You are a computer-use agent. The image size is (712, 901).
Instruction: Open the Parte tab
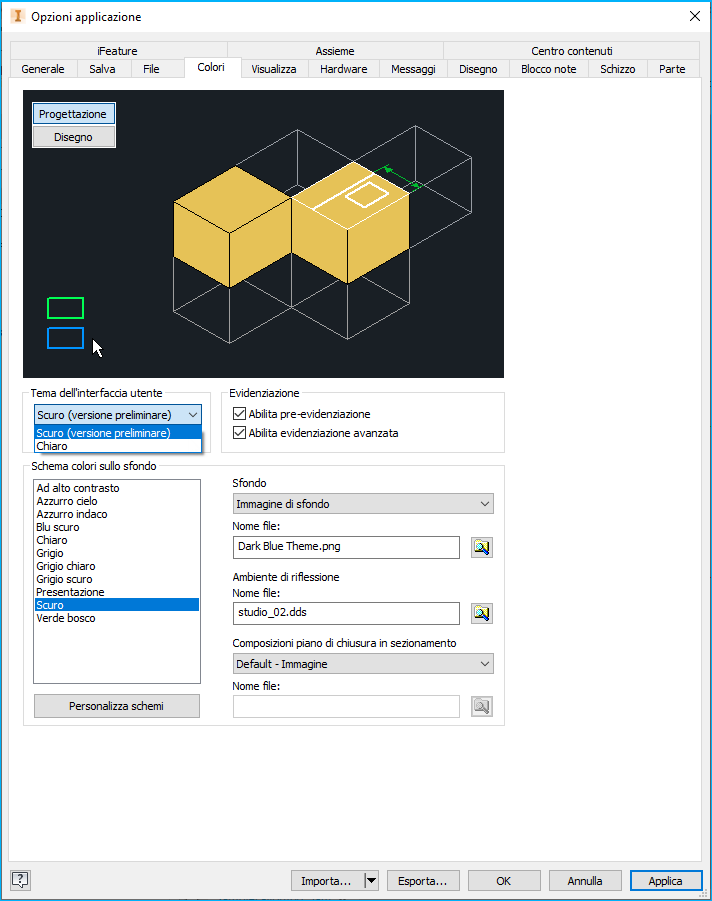pyautogui.click(x=672, y=69)
